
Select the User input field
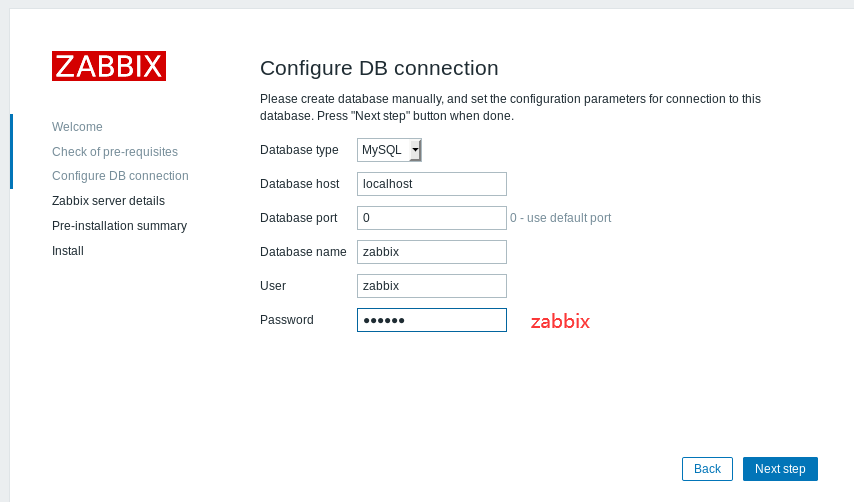[x=431, y=286]
